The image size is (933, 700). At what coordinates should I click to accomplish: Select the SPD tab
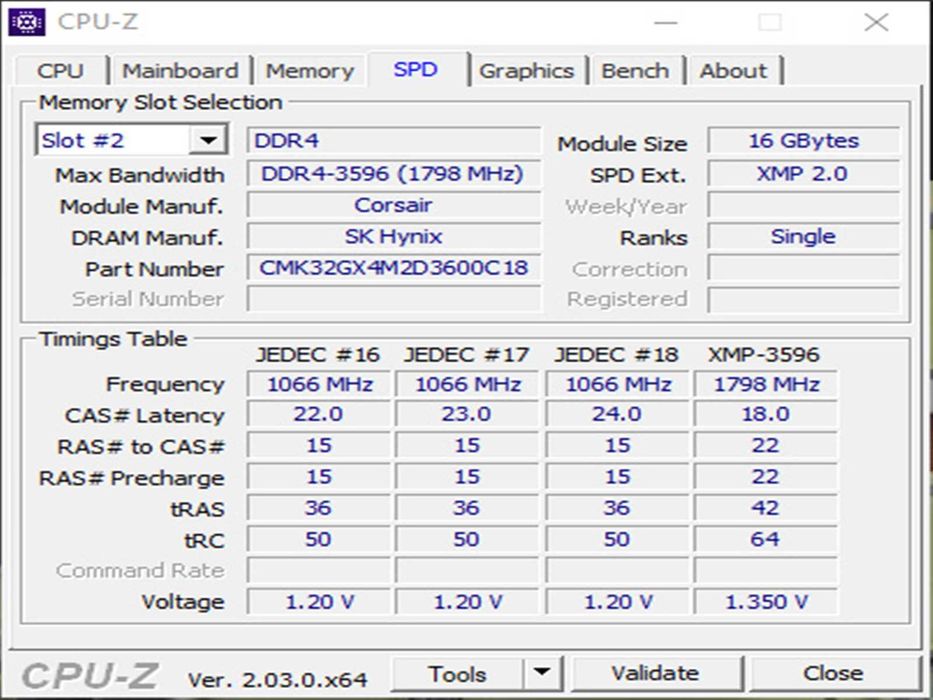click(416, 69)
